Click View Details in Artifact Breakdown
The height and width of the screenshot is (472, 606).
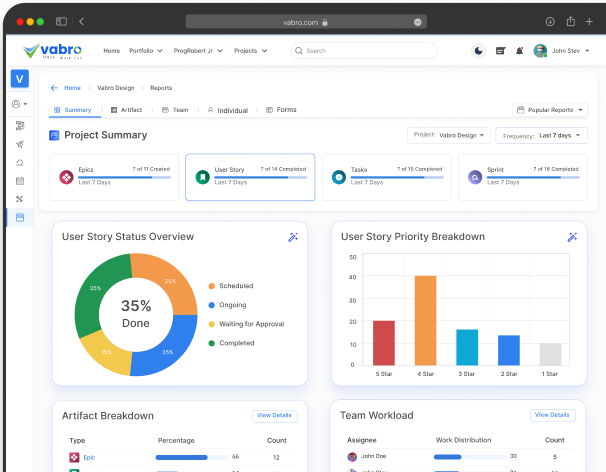tap(274, 415)
